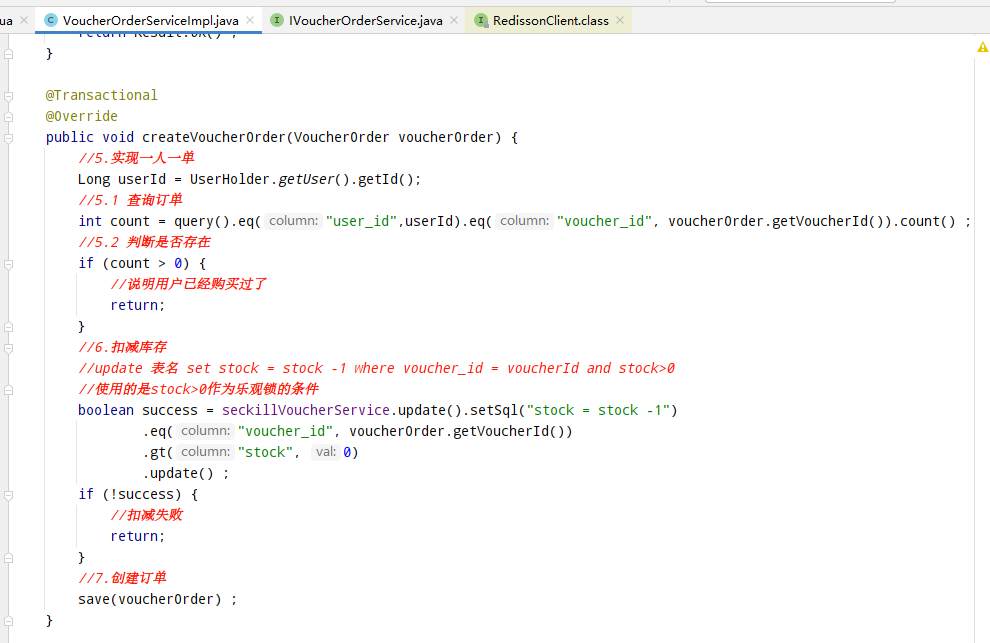
Task: Click the 'val:' parameter hint
Action: (x=326, y=452)
